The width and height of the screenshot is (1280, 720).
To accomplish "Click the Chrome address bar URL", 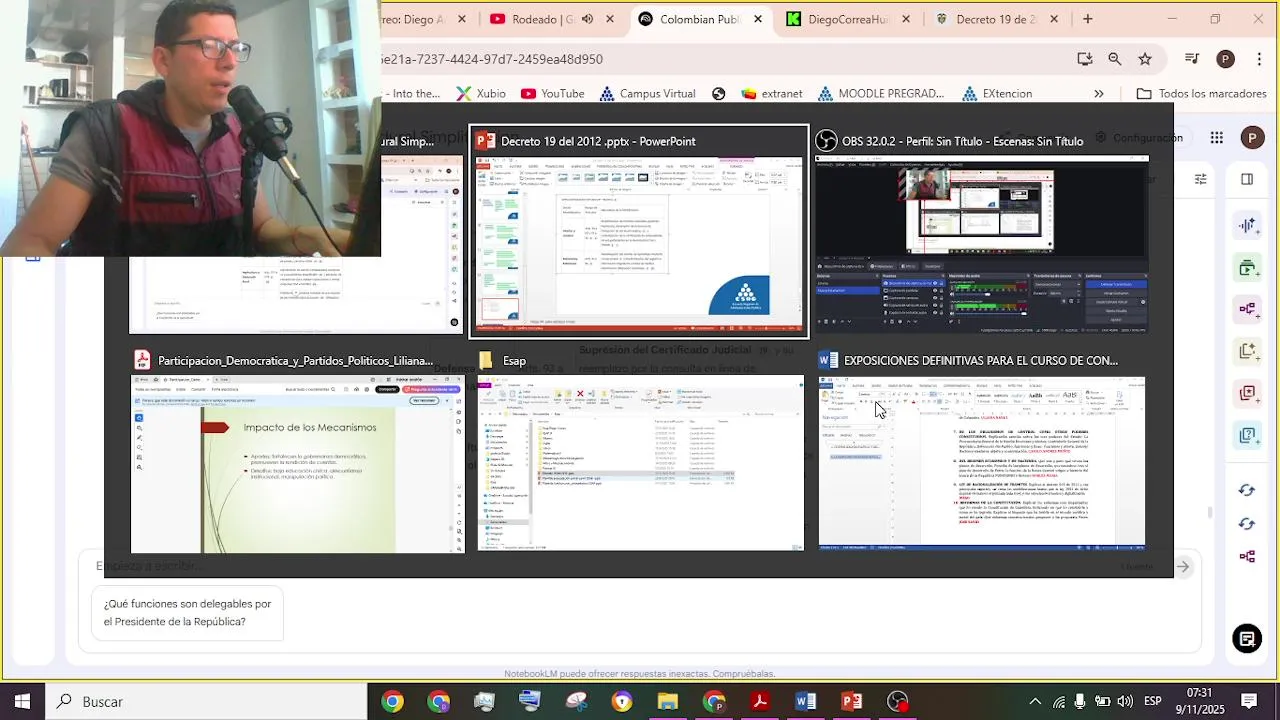I will click(x=493, y=59).
